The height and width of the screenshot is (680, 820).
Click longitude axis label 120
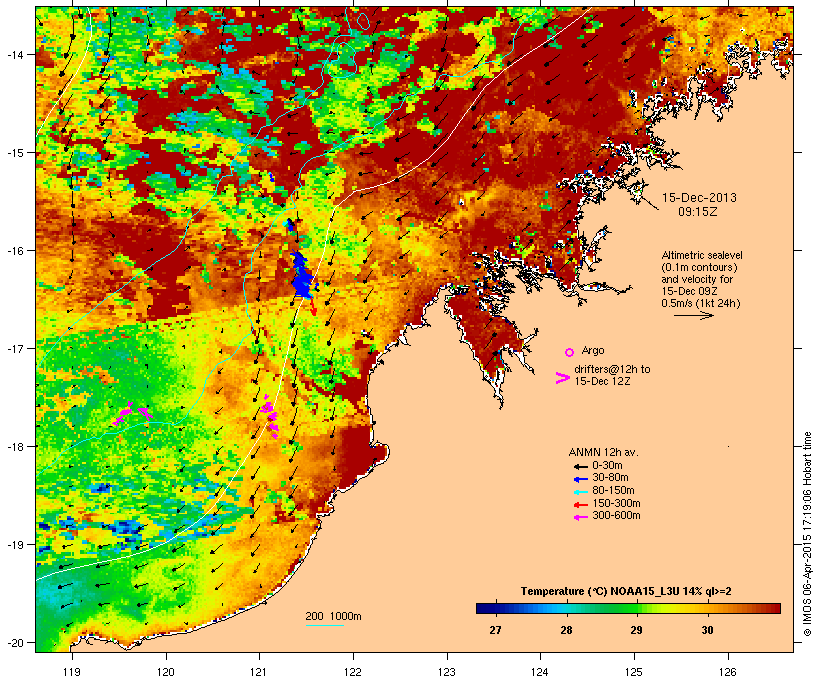point(166,672)
